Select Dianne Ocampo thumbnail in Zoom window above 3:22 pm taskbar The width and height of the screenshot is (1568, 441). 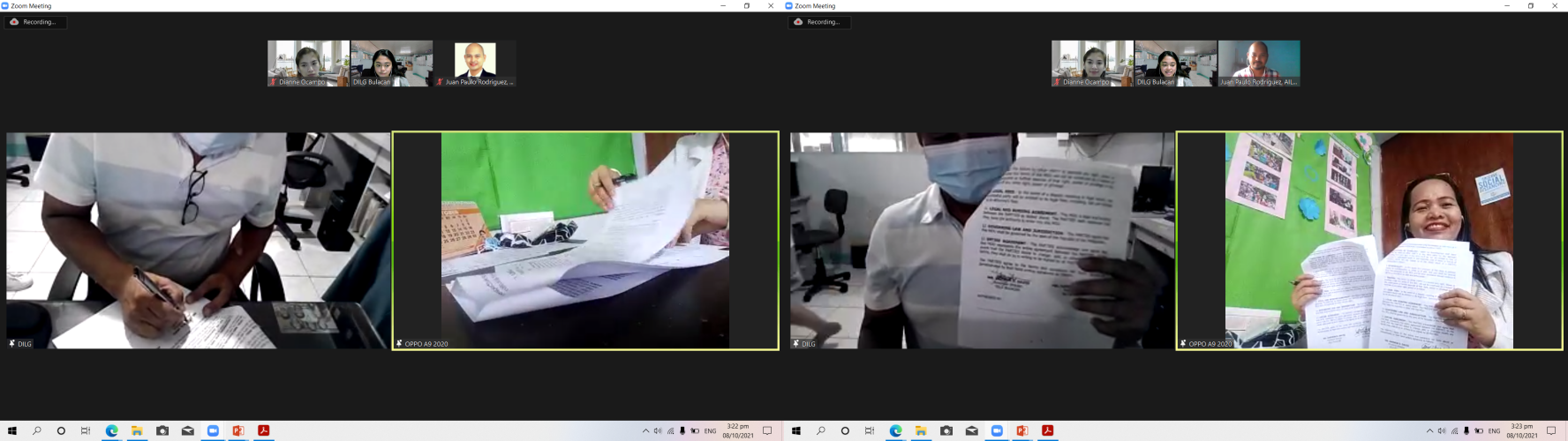click(x=308, y=64)
